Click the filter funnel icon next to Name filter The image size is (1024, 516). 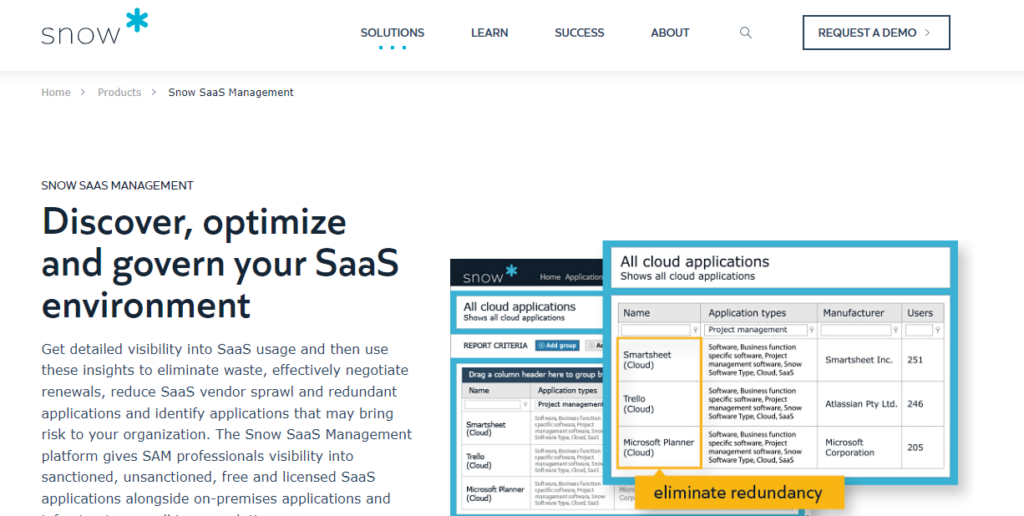tap(696, 331)
